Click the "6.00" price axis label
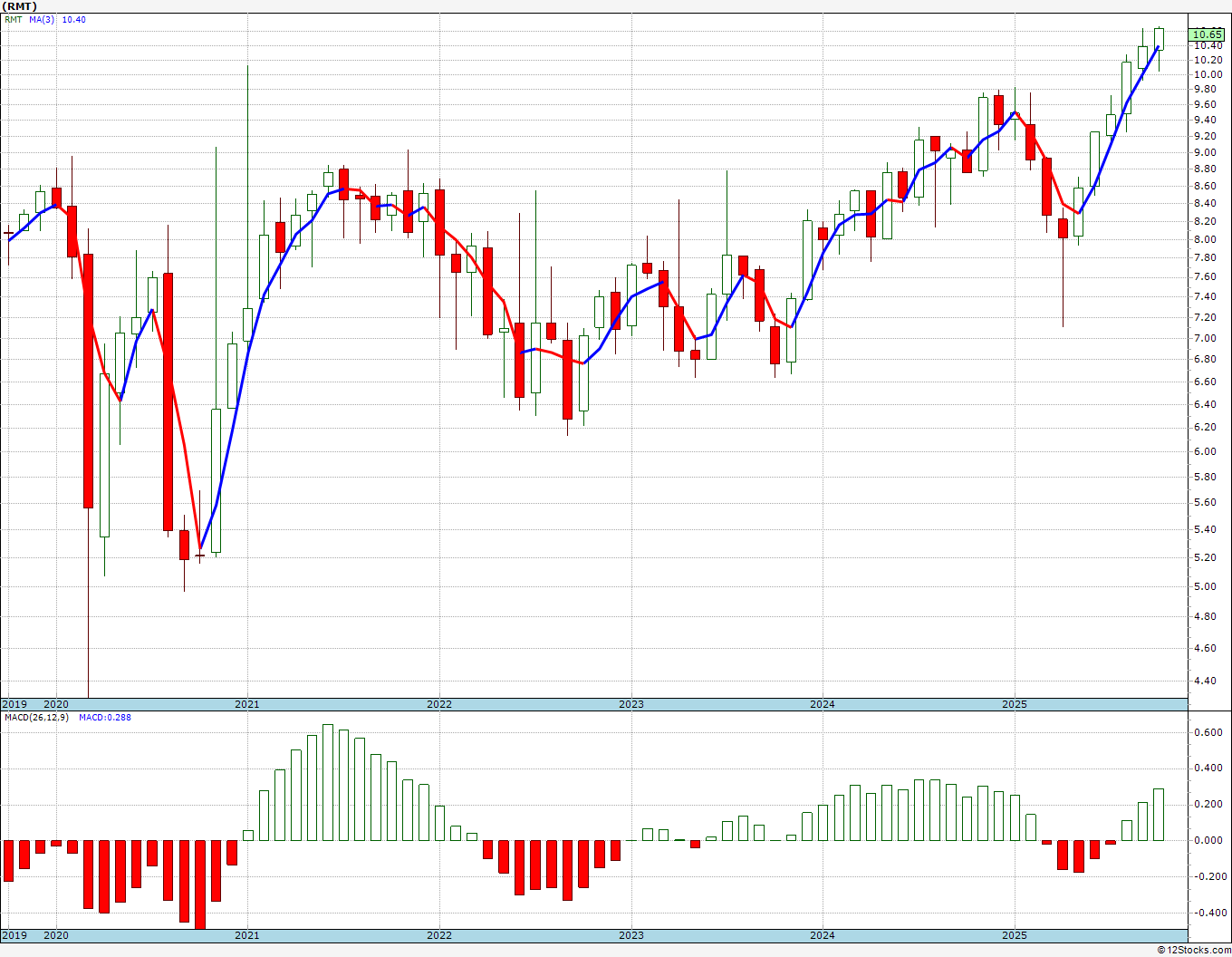The image size is (1232, 957). [1205, 452]
